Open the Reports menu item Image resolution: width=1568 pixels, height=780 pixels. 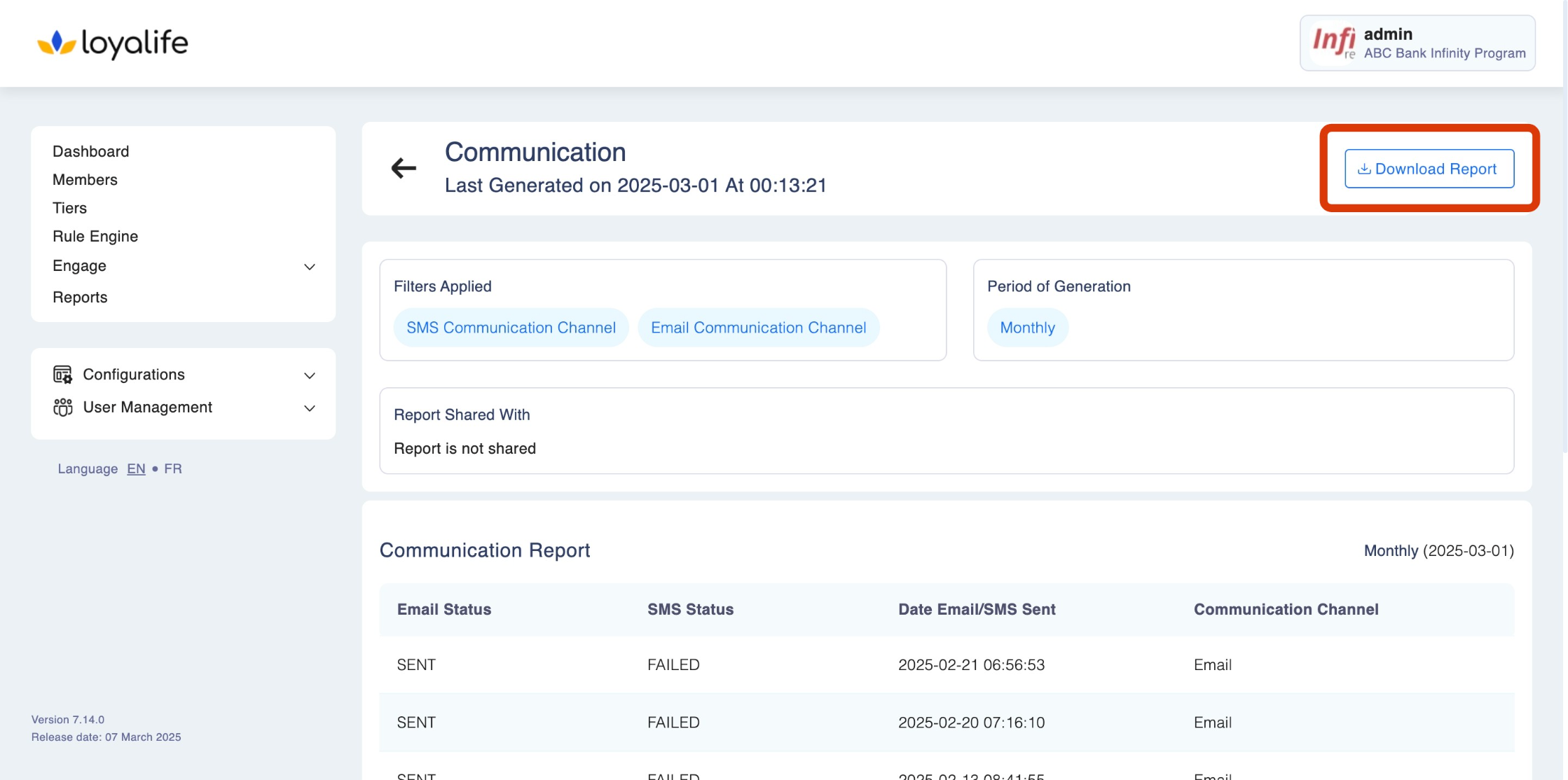(80, 297)
